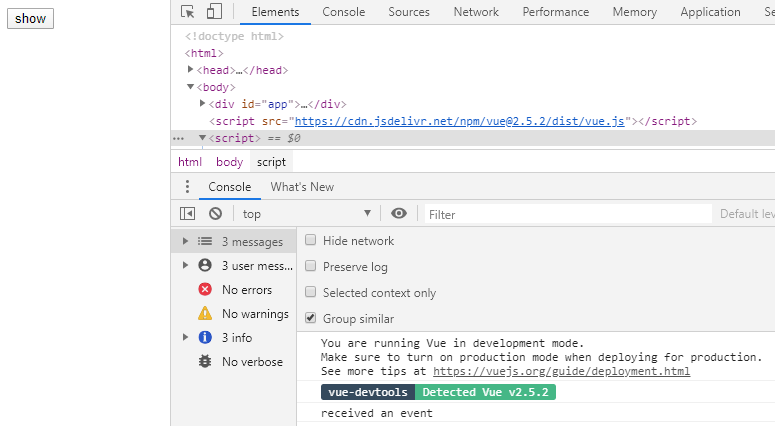
Task: Hide the console sidebar
Action: pyautogui.click(x=187, y=213)
